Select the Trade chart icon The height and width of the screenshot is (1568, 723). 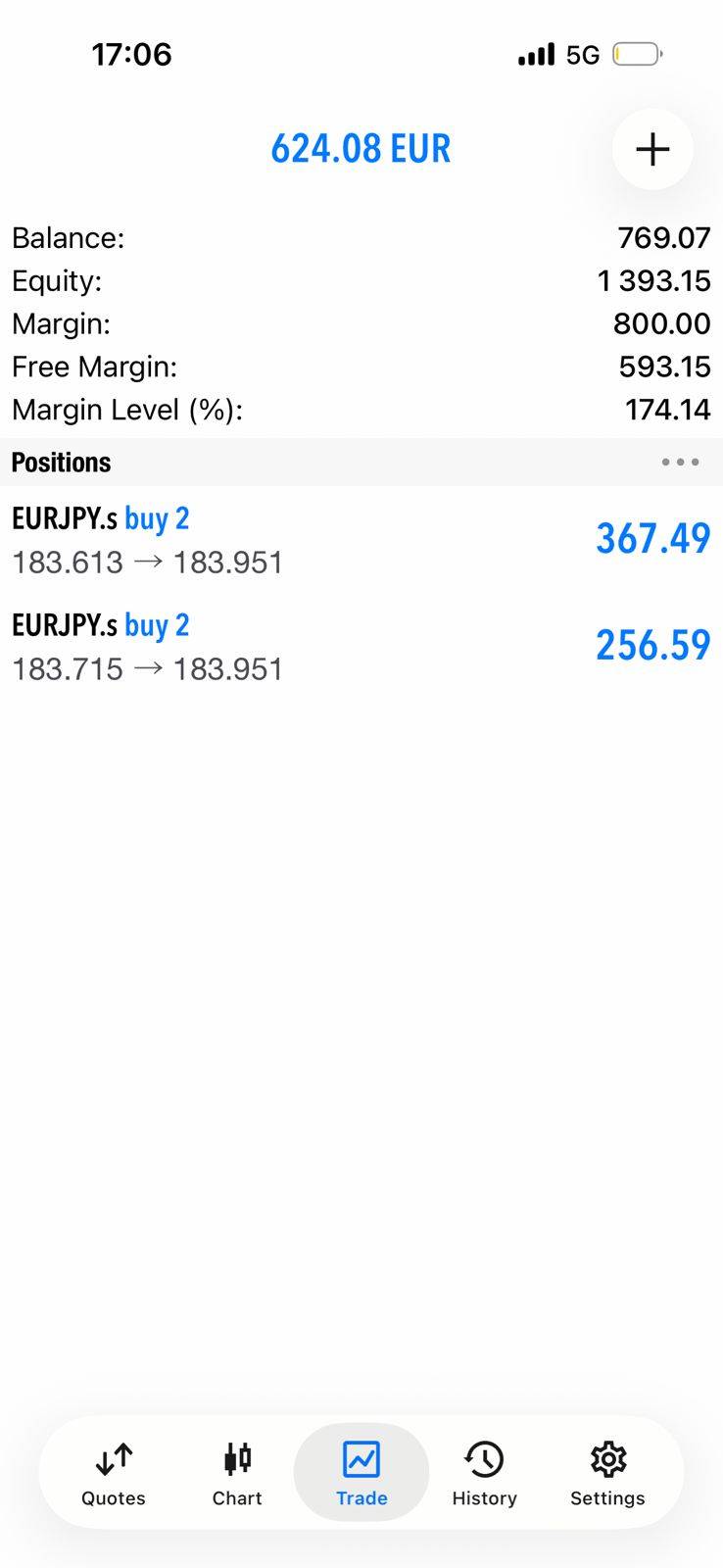pos(361,1459)
